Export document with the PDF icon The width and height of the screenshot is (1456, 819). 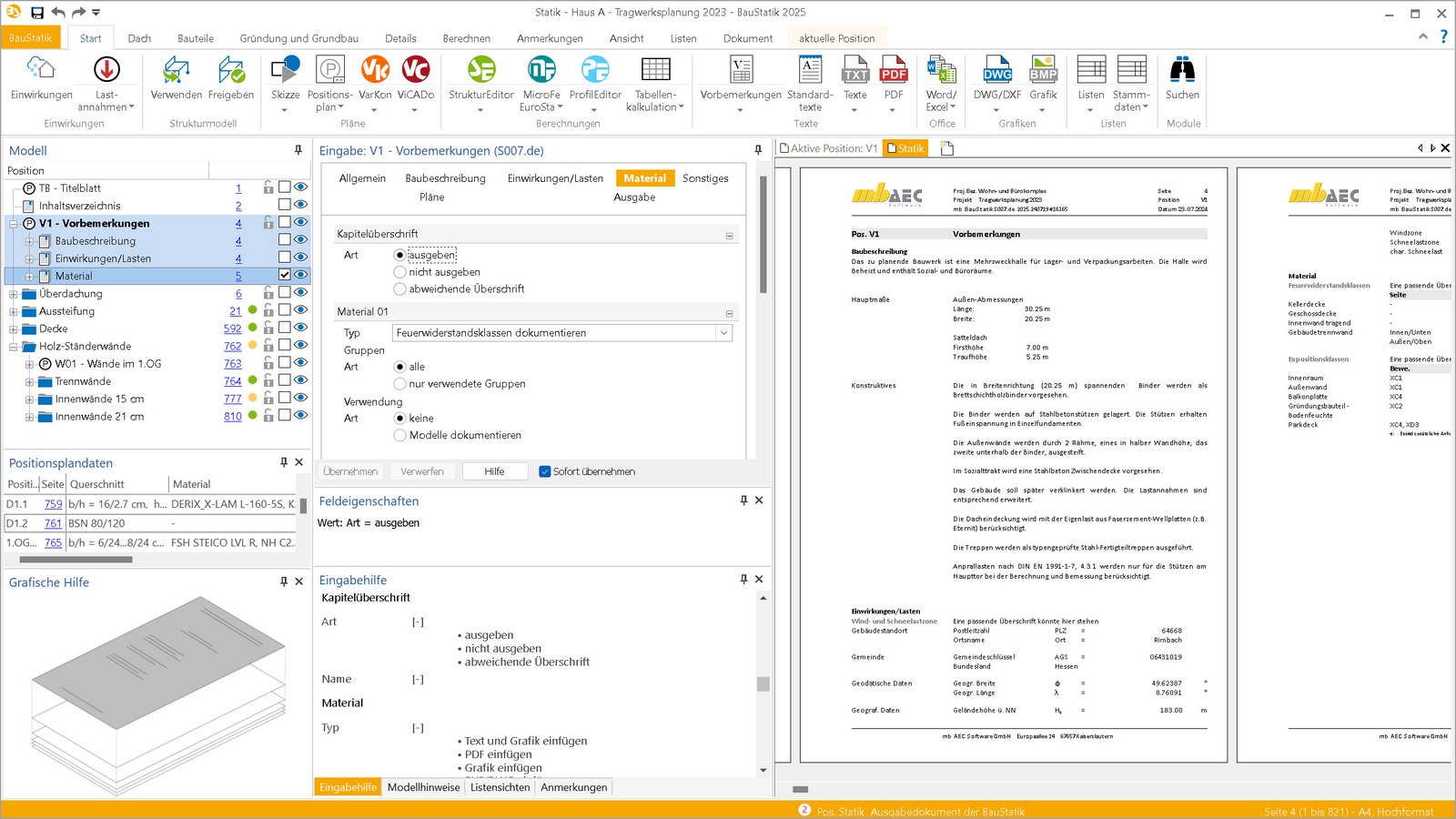click(894, 71)
